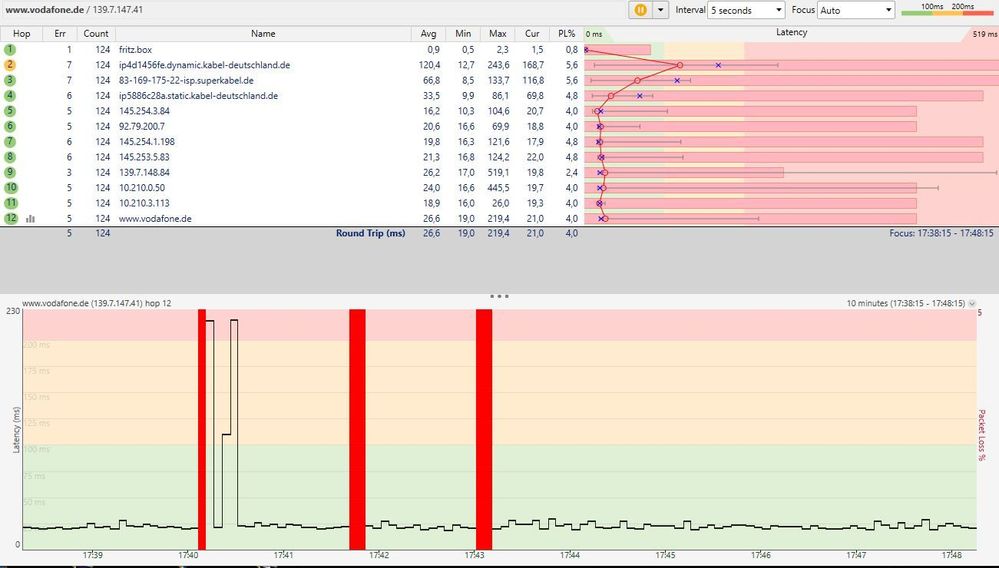Sort by the Name column header
The width and height of the screenshot is (999, 568).
pyautogui.click(x=263, y=34)
